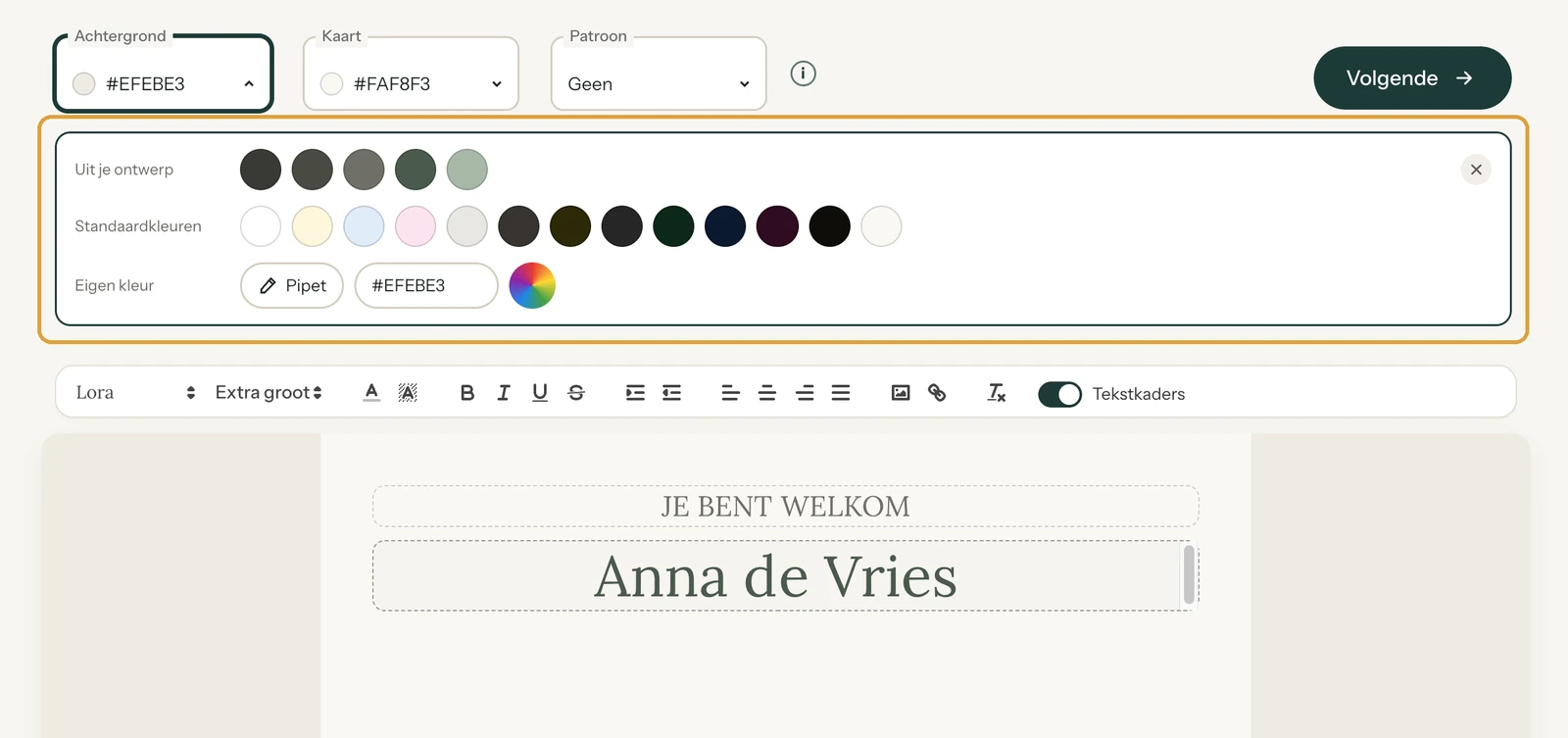Image resolution: width=1568 pixels, height=738 pixels.
Task: Select the light blue standard swatch
Action: pyautogui.click(x=364, y=226)
